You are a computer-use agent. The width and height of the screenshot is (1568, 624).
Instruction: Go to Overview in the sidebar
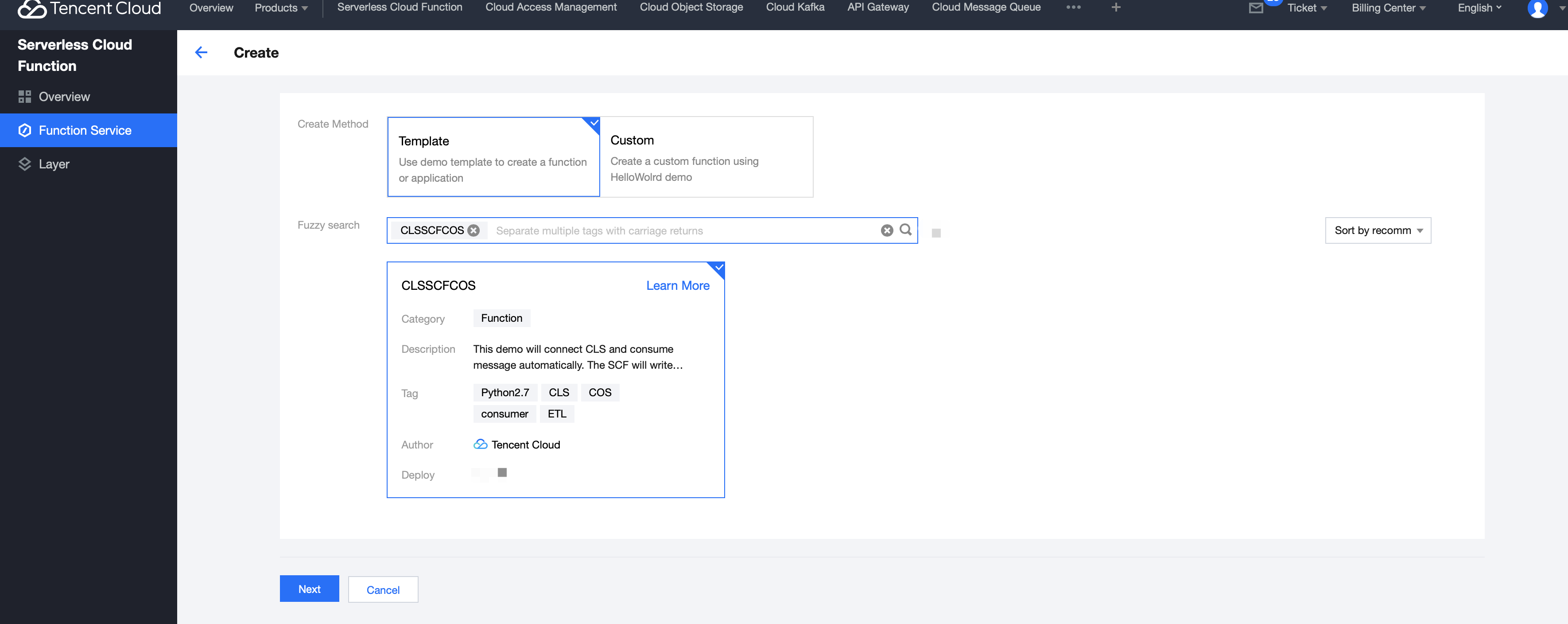[x=64, y=97]
